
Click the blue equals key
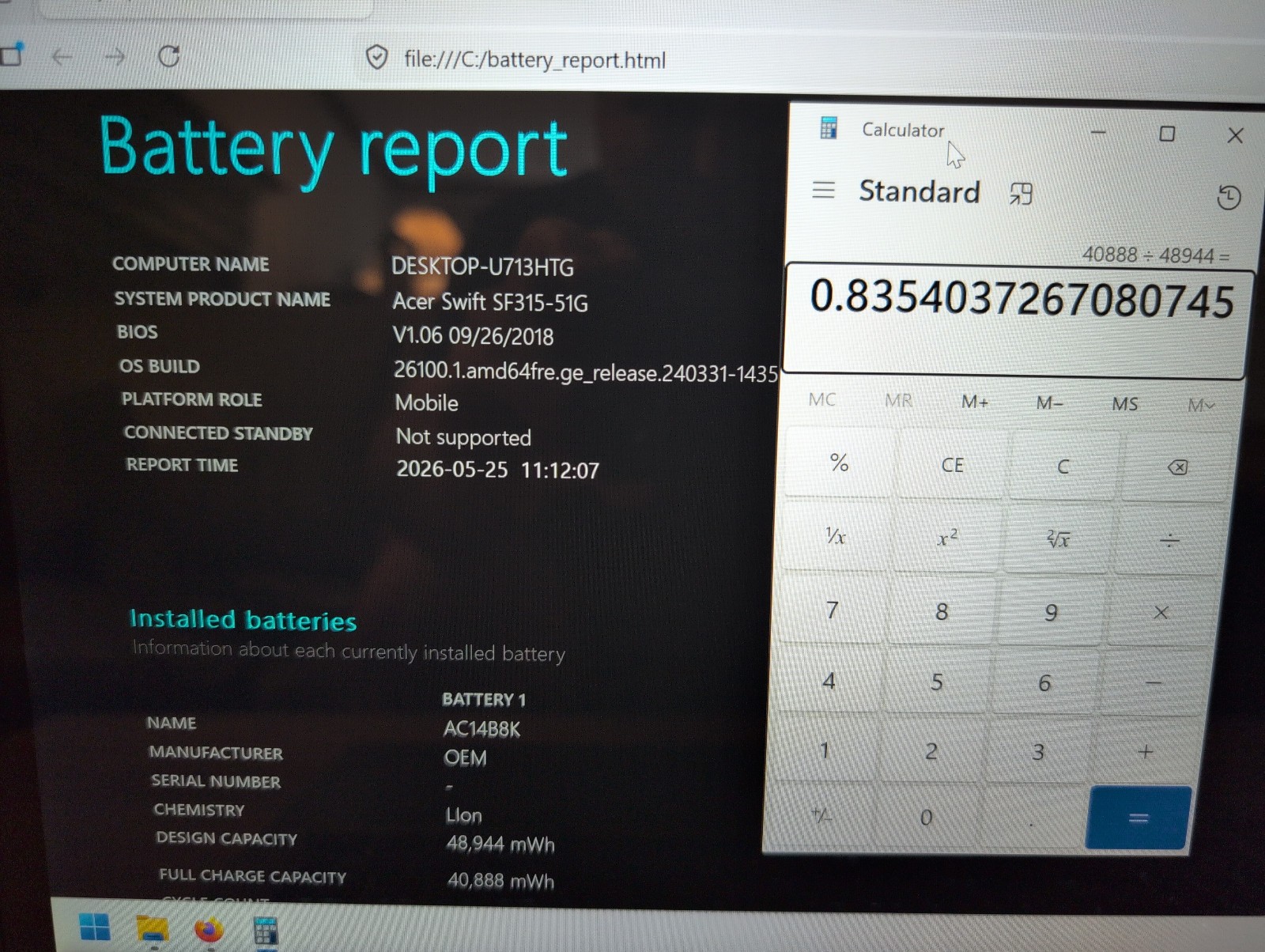[1138, 818]
